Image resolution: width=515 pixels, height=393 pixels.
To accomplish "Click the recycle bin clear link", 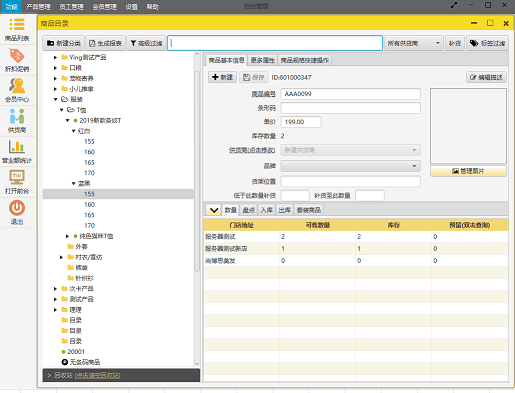I will [97, 375].
